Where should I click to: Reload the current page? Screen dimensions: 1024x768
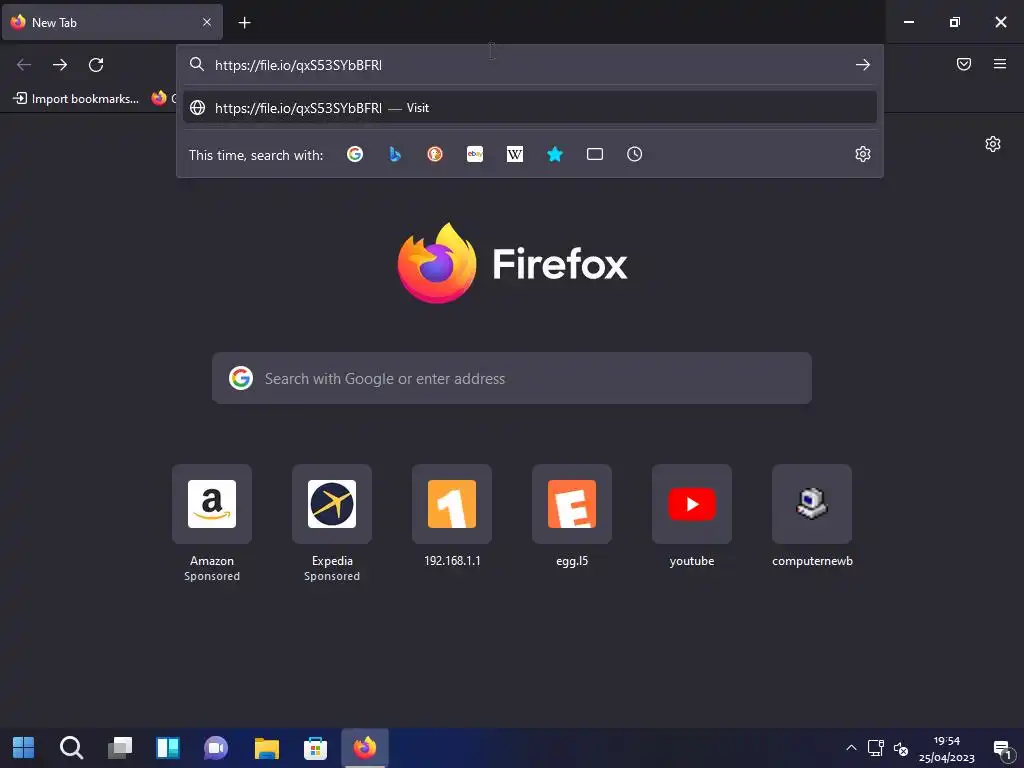pos(96,65)
